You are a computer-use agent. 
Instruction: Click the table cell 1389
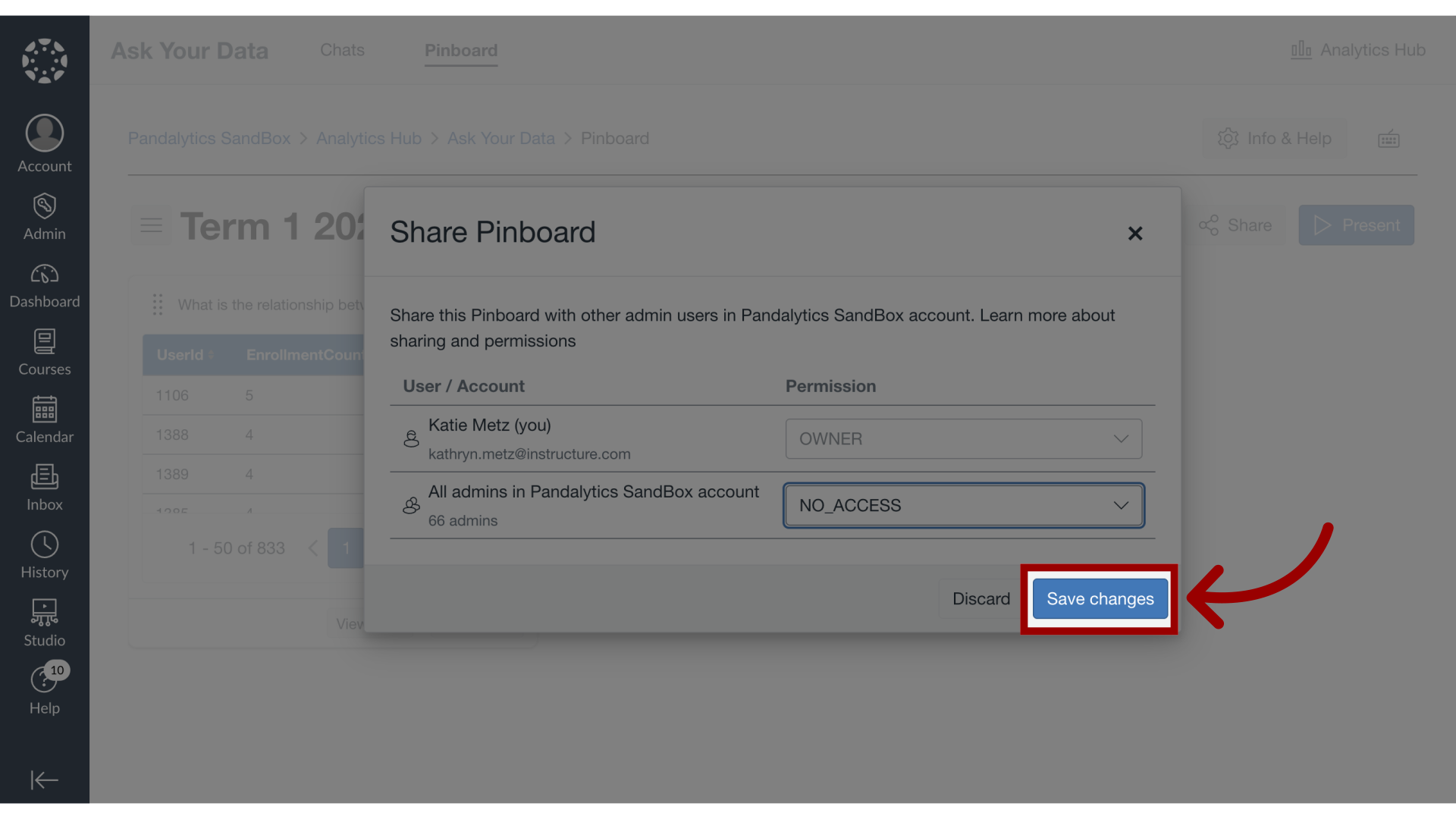pyautogui.click(x=172, y=475)
